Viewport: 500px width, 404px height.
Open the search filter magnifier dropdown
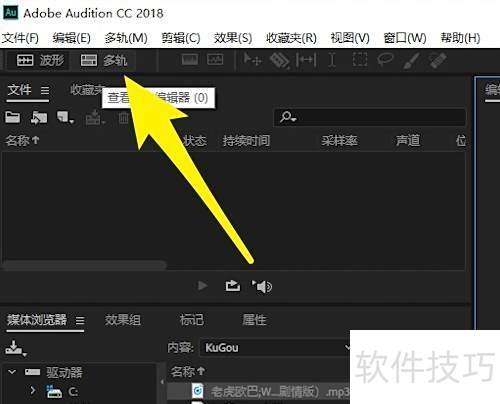point(287,117)
